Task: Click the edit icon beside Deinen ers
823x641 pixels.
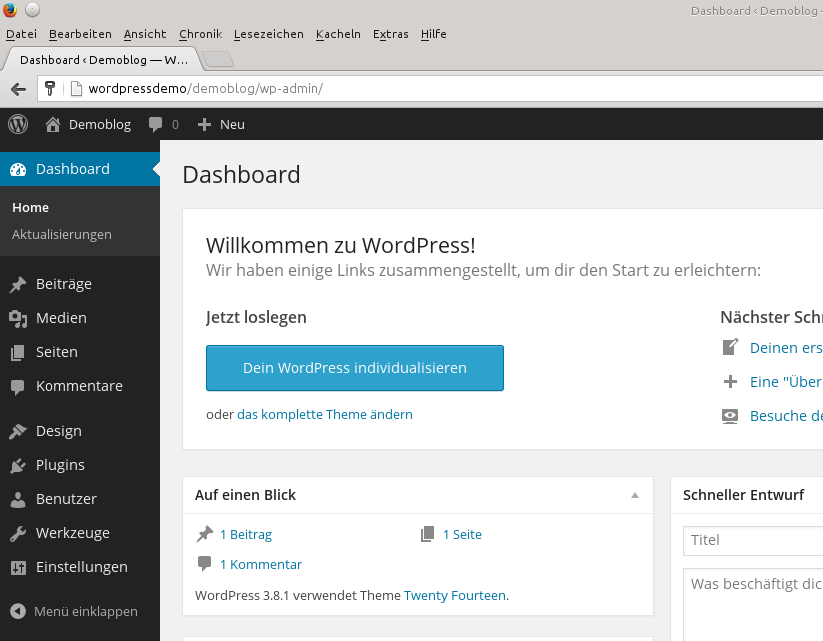Action: pos(730,347)
